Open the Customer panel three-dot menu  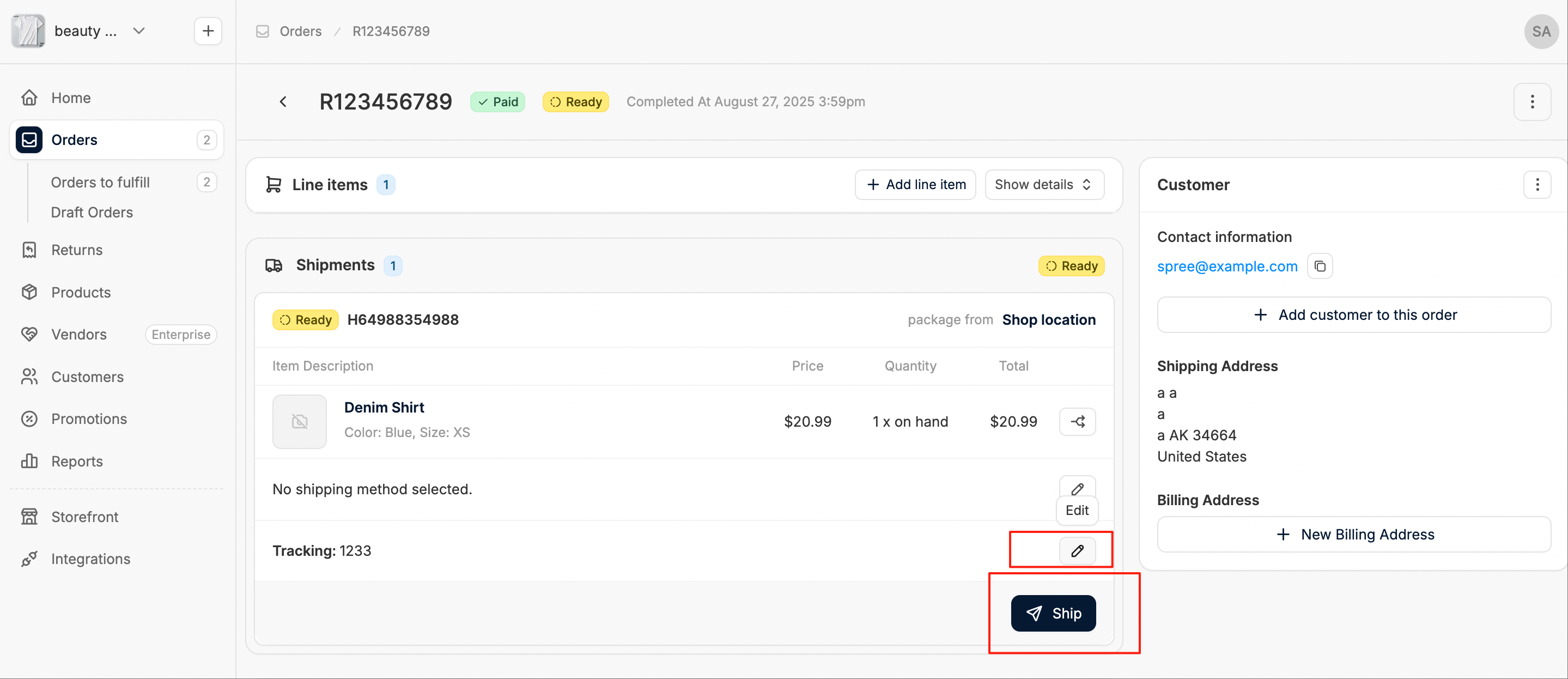pos(1537,185)
